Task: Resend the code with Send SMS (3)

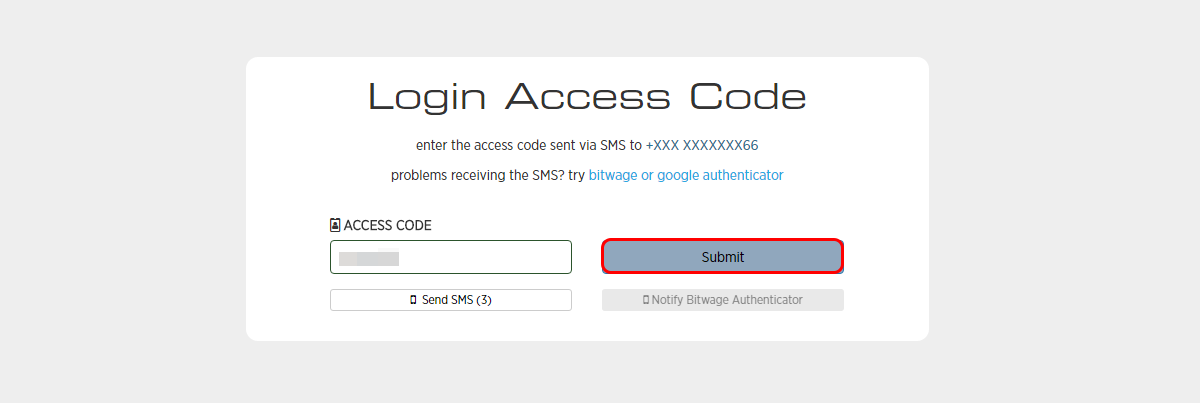Action: point(451,300)
